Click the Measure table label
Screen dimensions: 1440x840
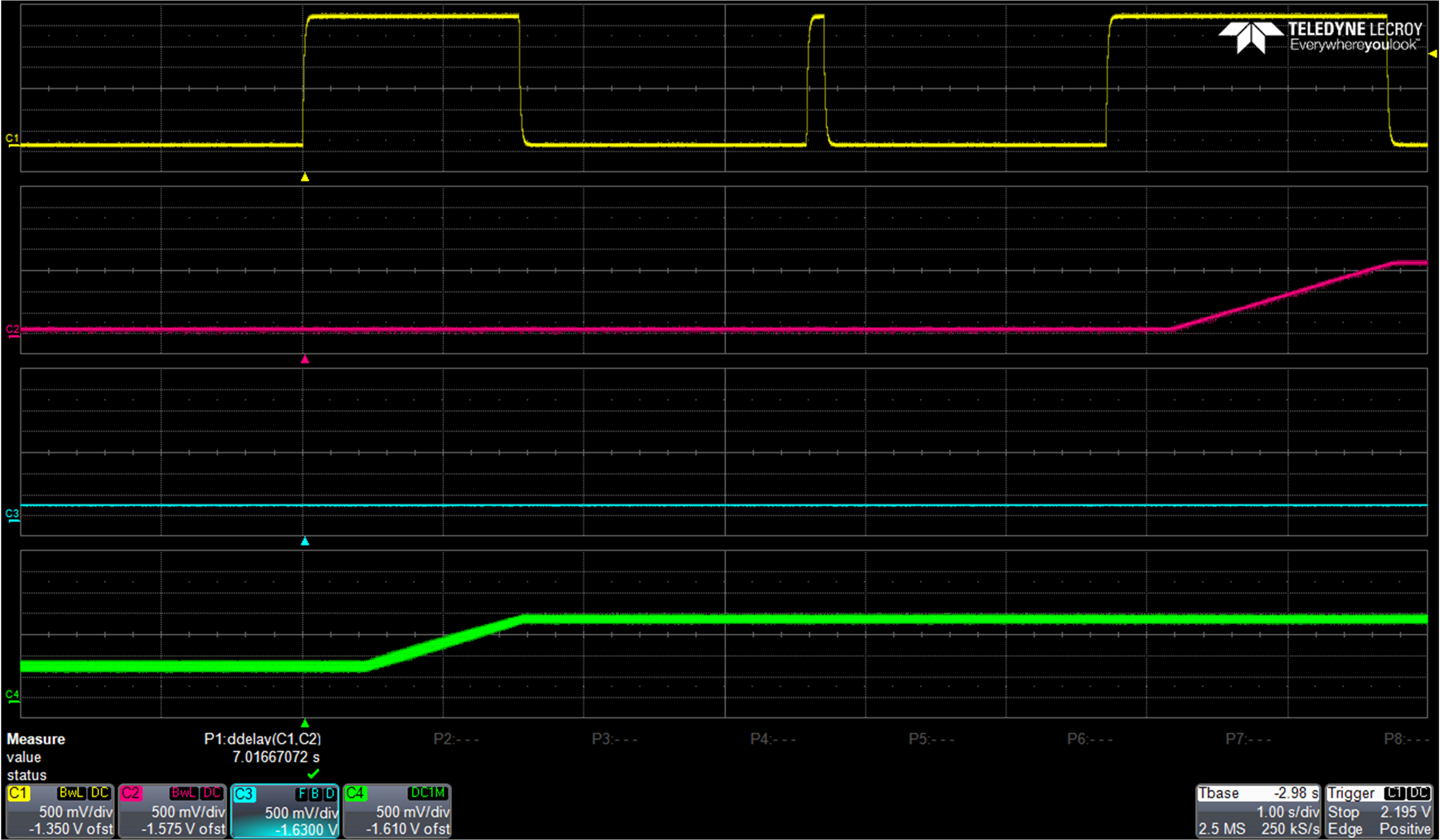(x=36, y=739)
